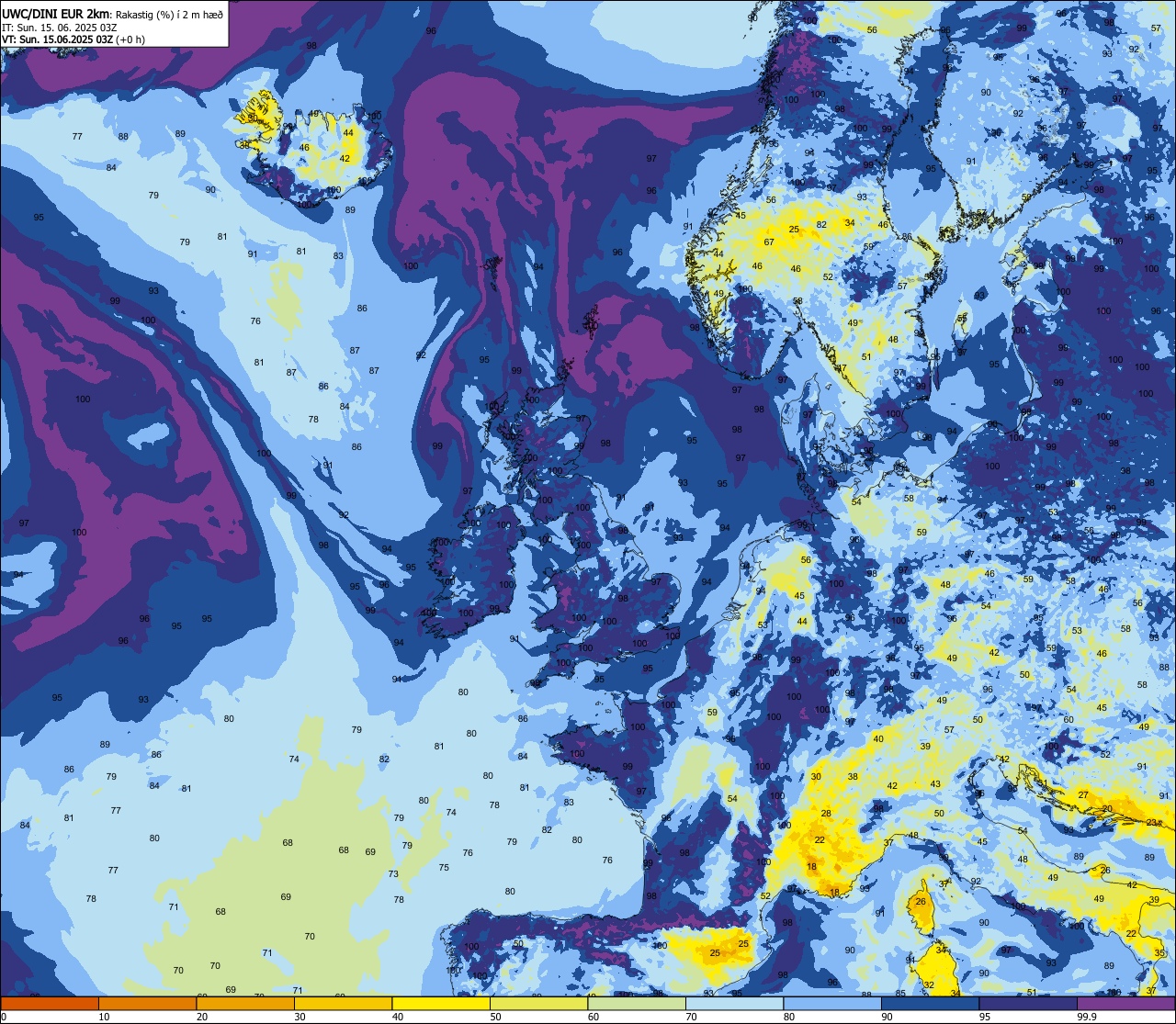Image resolution: width=1176 pixels, height=1024 pixels.
Task: Click the humidity value '23' at the Balkans edge
Action: tap(1151, 822)
